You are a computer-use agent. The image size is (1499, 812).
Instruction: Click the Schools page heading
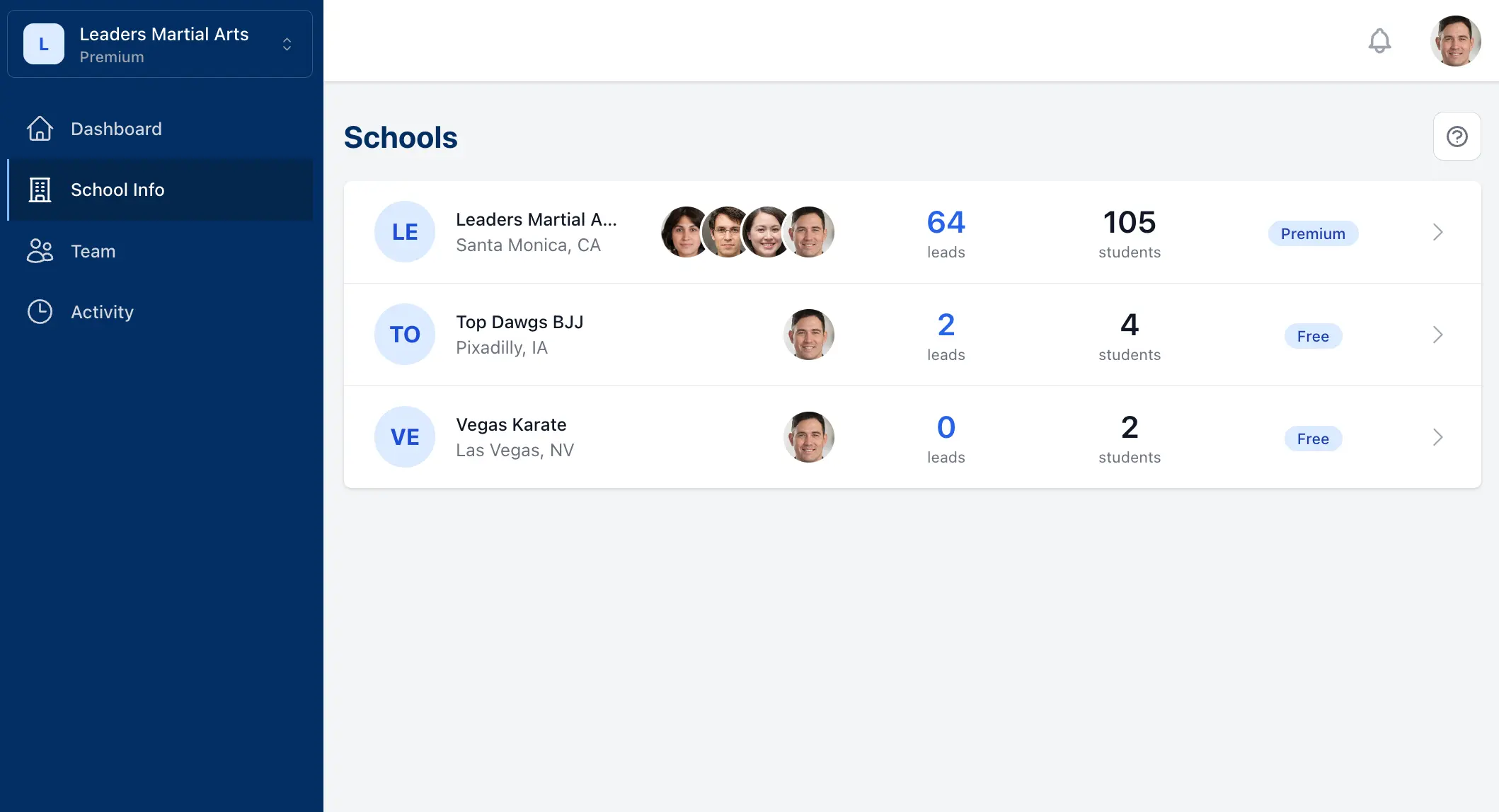[401, 137]
